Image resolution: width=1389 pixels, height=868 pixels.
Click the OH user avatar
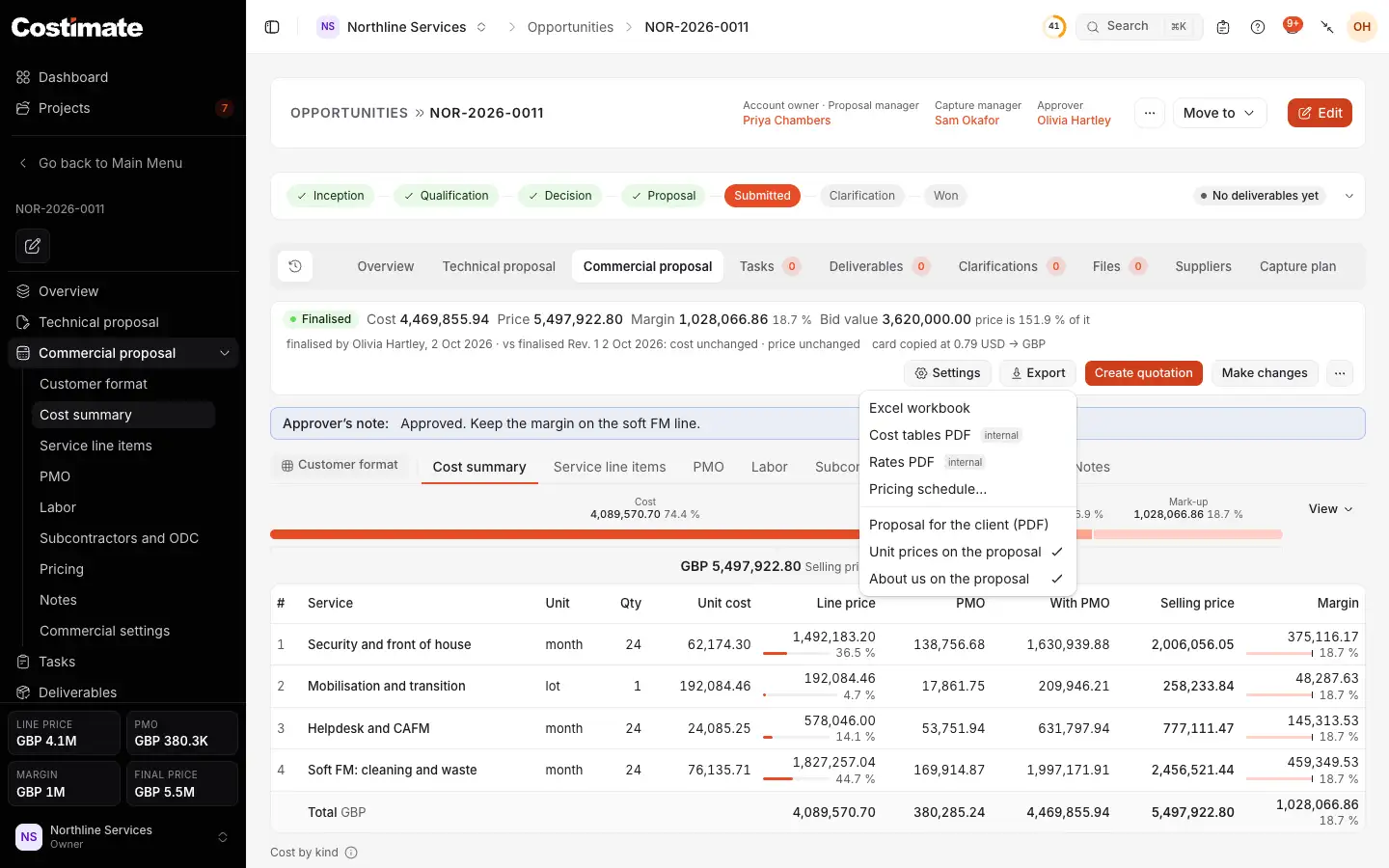click(1362, 27)
